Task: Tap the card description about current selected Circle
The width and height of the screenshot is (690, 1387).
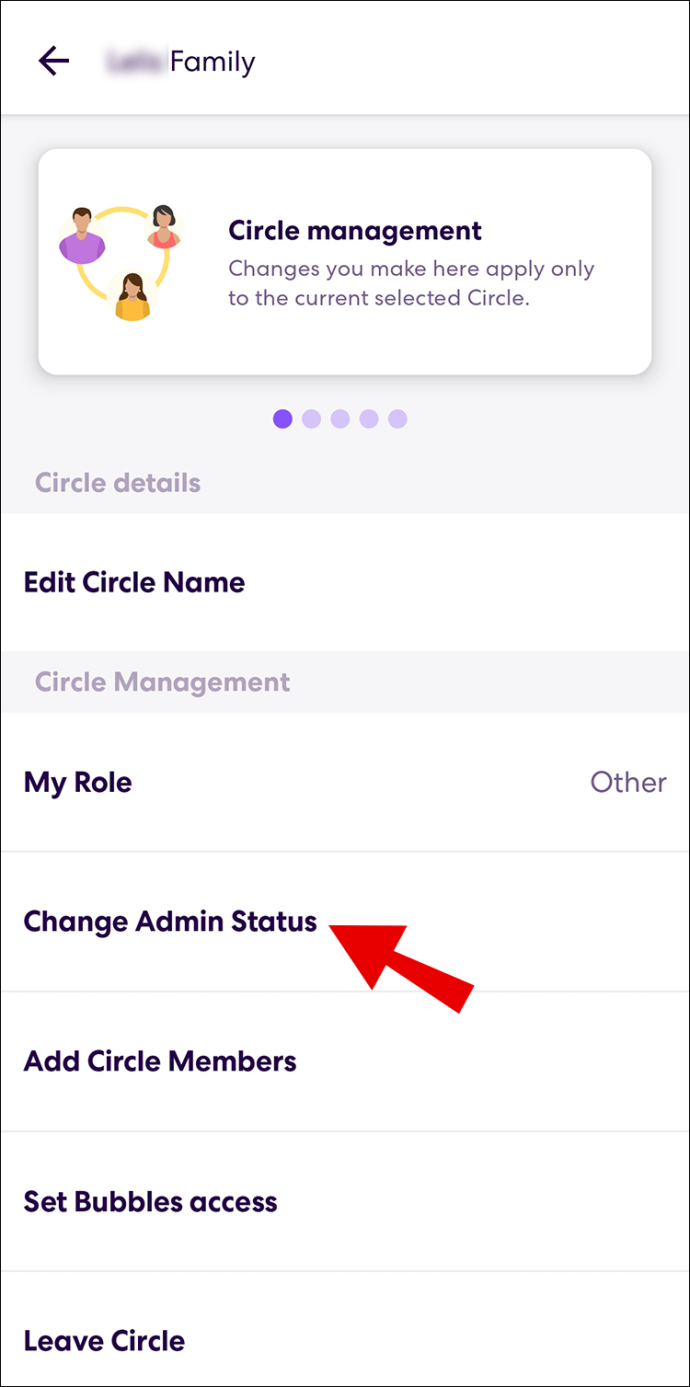Action: (411, 283)
